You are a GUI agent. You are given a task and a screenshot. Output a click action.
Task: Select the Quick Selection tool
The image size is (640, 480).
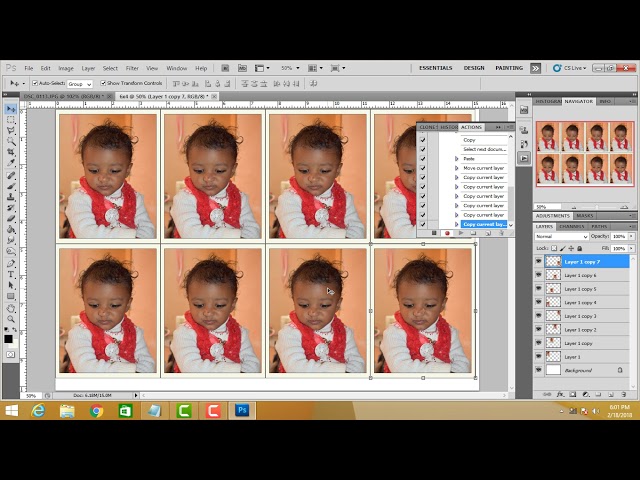tap(11, 141)
